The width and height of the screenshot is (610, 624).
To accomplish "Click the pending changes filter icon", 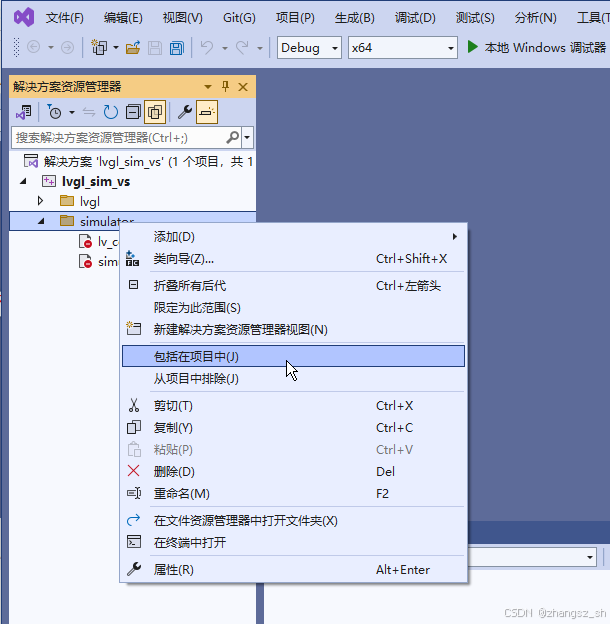I will [x=55, y=112].
